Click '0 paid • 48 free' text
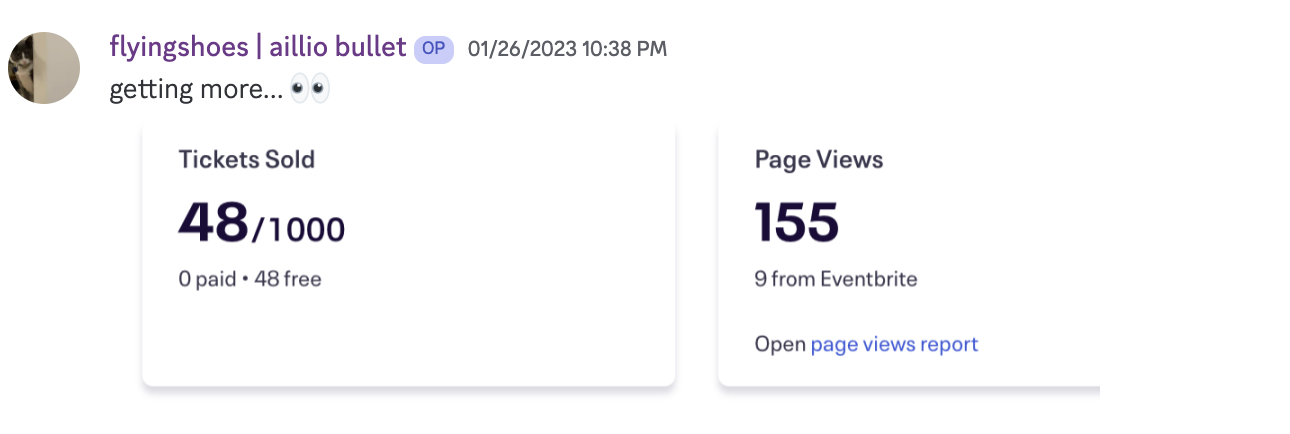Viewport: 1290px width, 434px height. pos(250,279)
